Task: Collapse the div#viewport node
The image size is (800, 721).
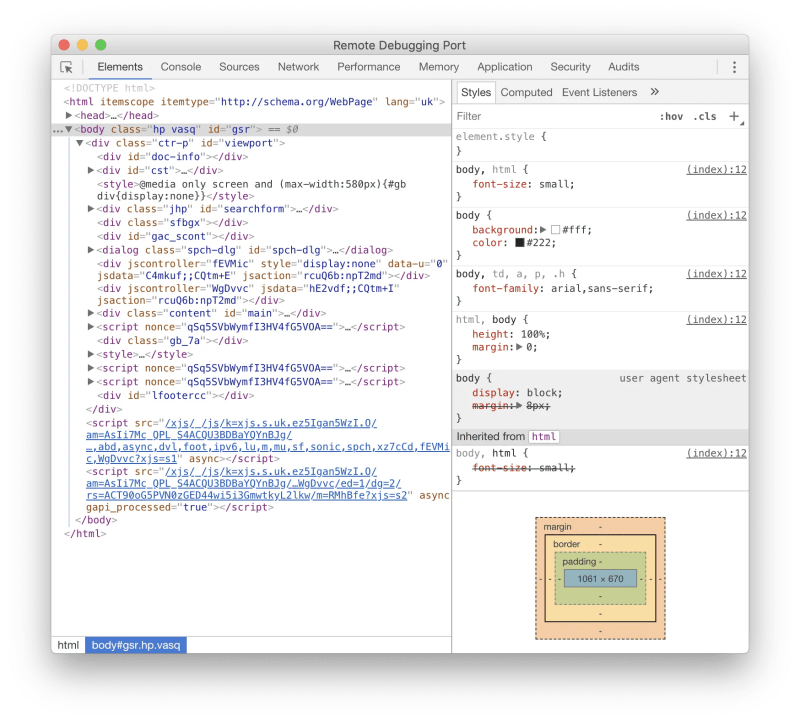Action: pos(80,143)
